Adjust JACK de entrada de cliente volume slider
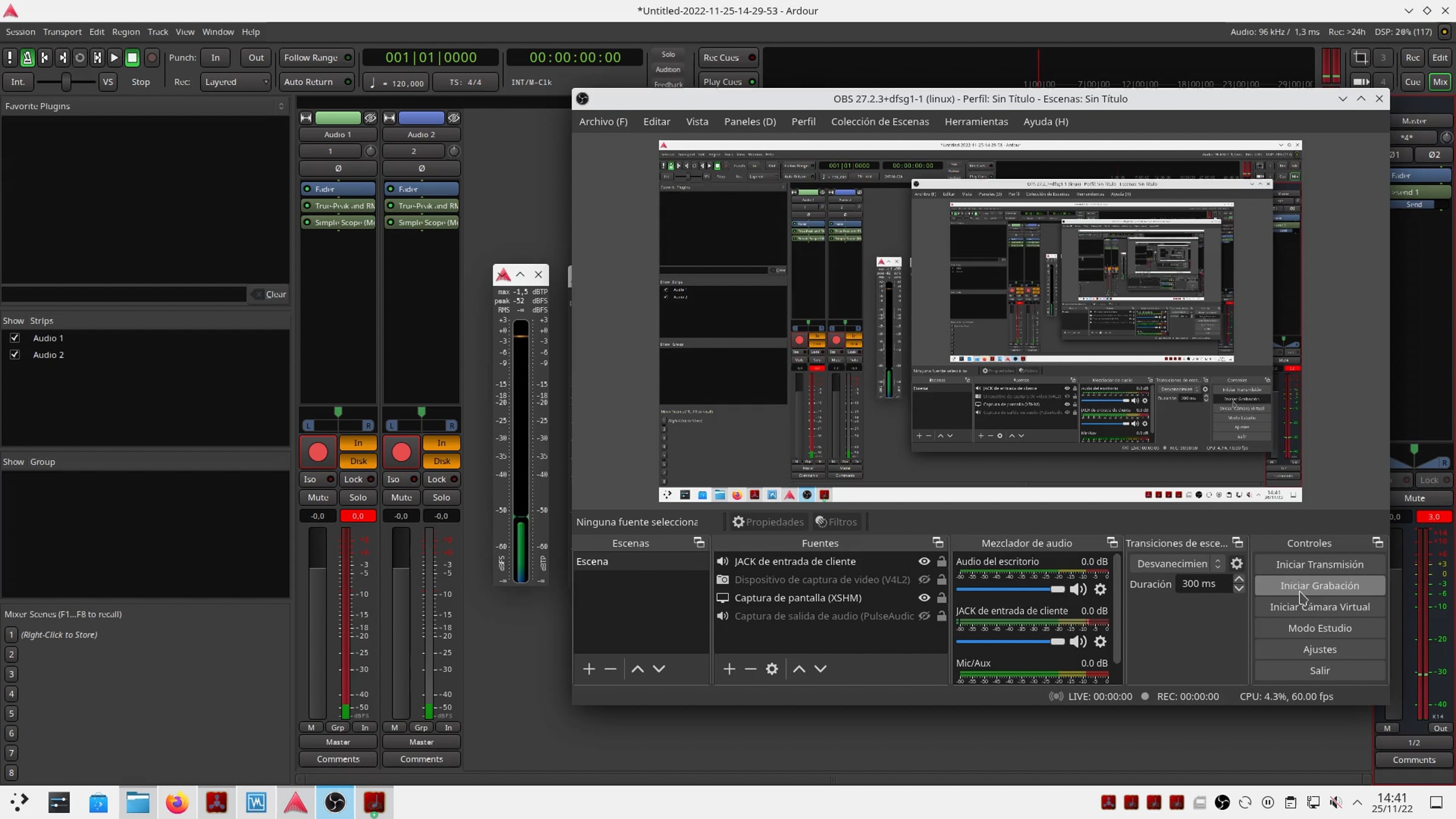Image resolution: width=1456 pixels, height=819 pixels. [x=1010, y=641]
